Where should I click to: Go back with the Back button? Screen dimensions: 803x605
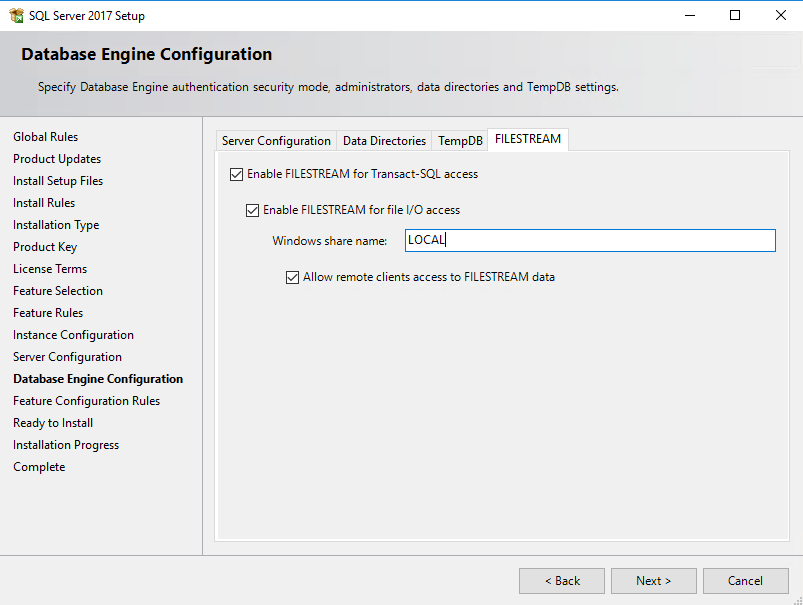(x=561, y=581)
